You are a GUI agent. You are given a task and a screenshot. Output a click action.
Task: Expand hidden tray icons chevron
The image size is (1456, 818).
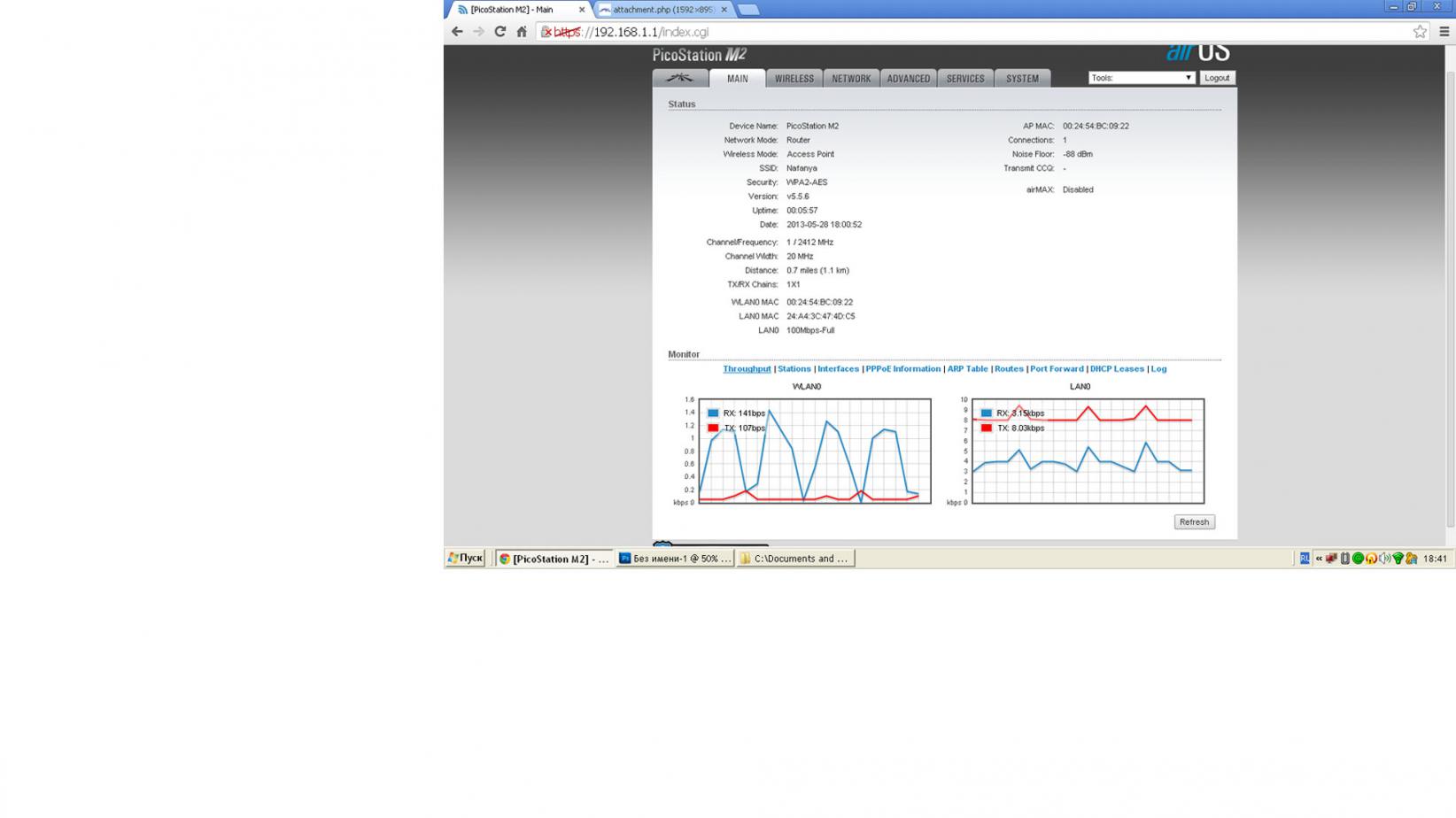click(x=1319, y=559)
